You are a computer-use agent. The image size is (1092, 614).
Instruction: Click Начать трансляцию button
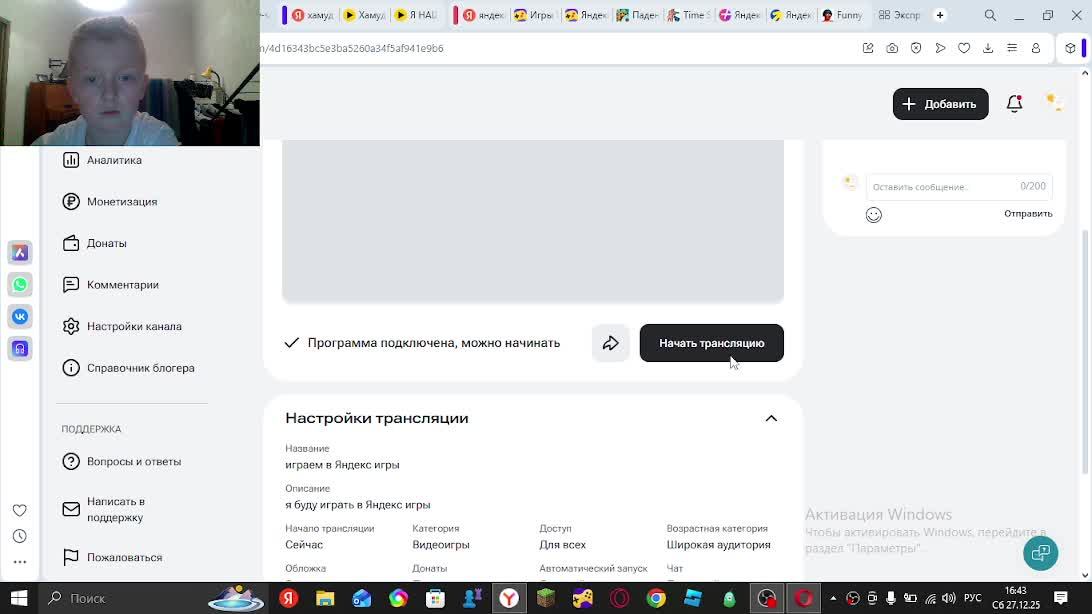tap(712, 343)
